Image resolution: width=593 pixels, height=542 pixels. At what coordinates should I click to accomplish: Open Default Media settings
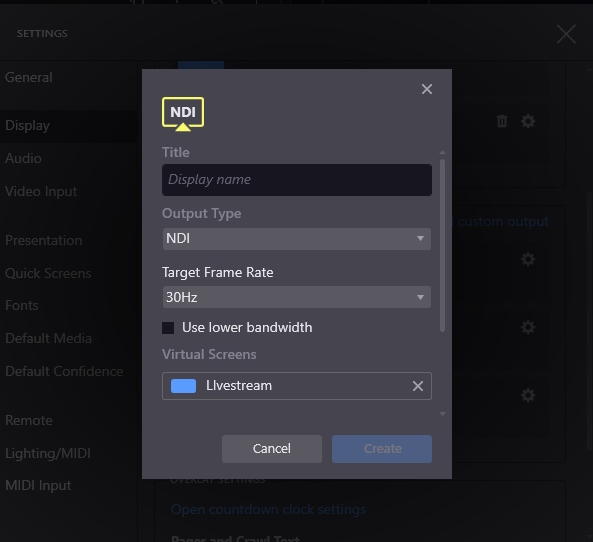[48, 339]
